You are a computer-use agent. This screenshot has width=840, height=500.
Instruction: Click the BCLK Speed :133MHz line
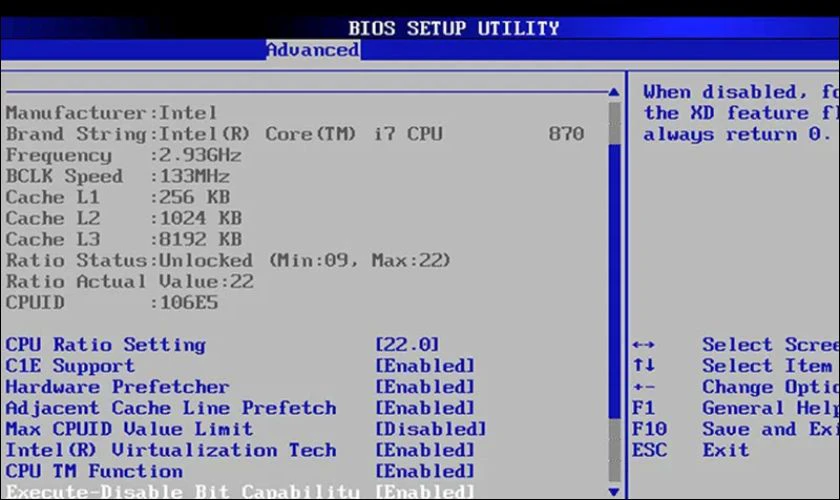pyautogui.click(x=117, y=176)
